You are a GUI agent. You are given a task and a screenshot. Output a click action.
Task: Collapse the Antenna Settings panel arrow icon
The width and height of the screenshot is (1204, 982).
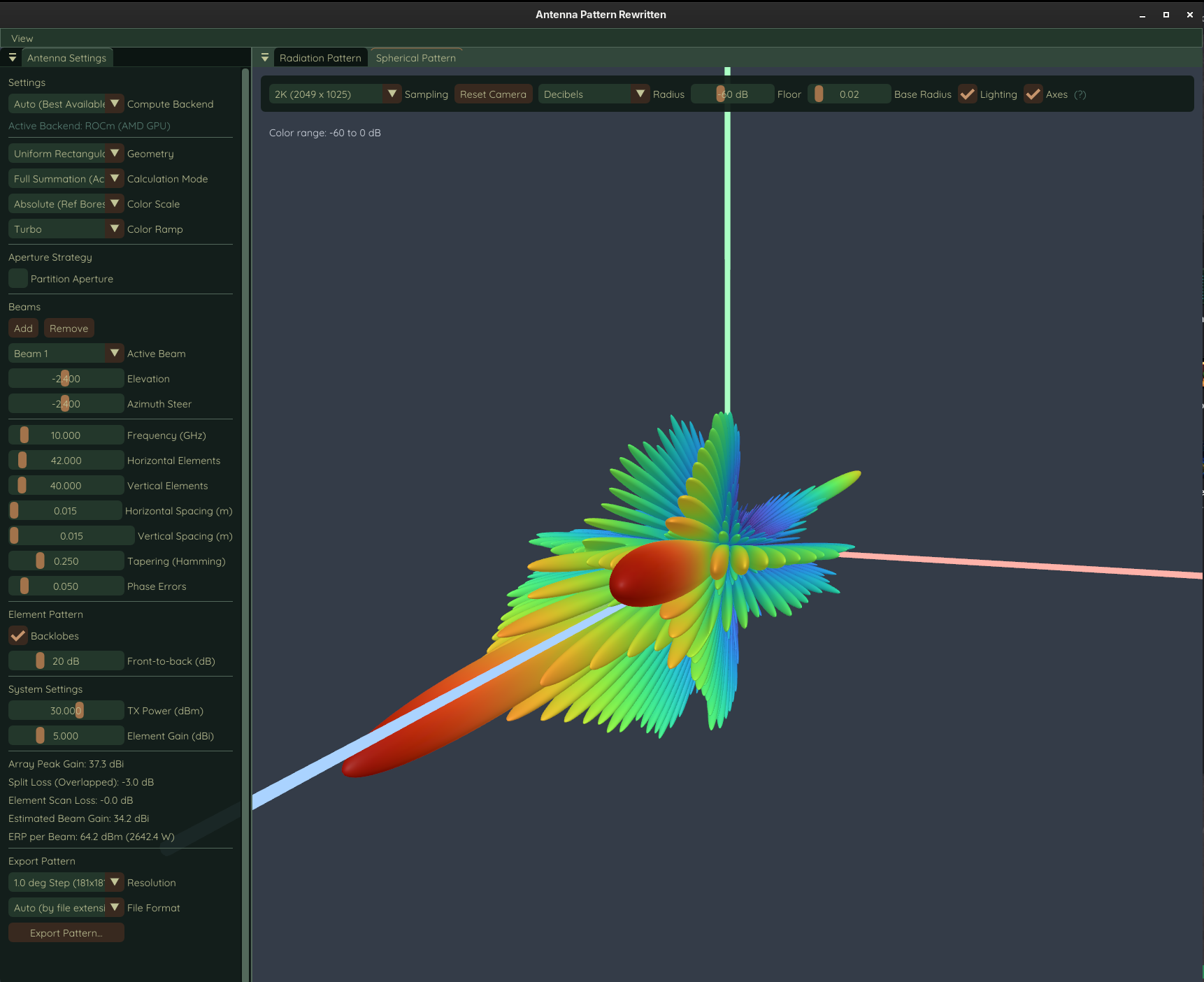pyautogui.click(x=13, y=57)
